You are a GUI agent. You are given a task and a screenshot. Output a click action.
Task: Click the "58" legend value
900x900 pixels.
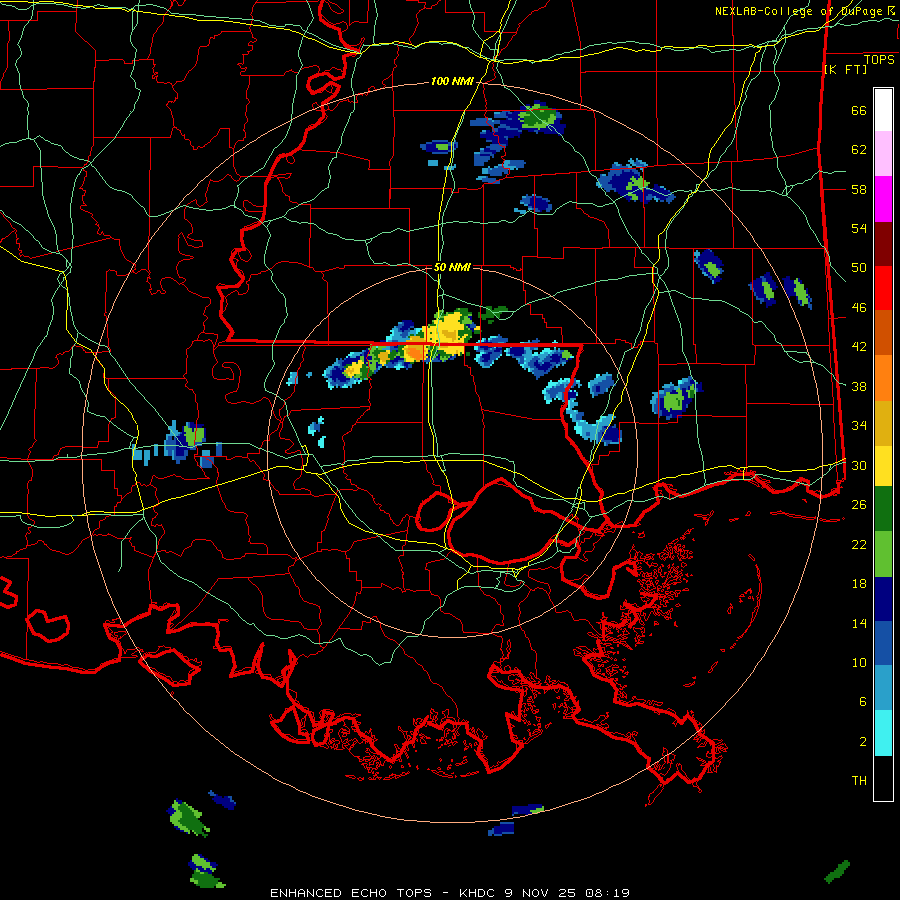click(859, 189)
